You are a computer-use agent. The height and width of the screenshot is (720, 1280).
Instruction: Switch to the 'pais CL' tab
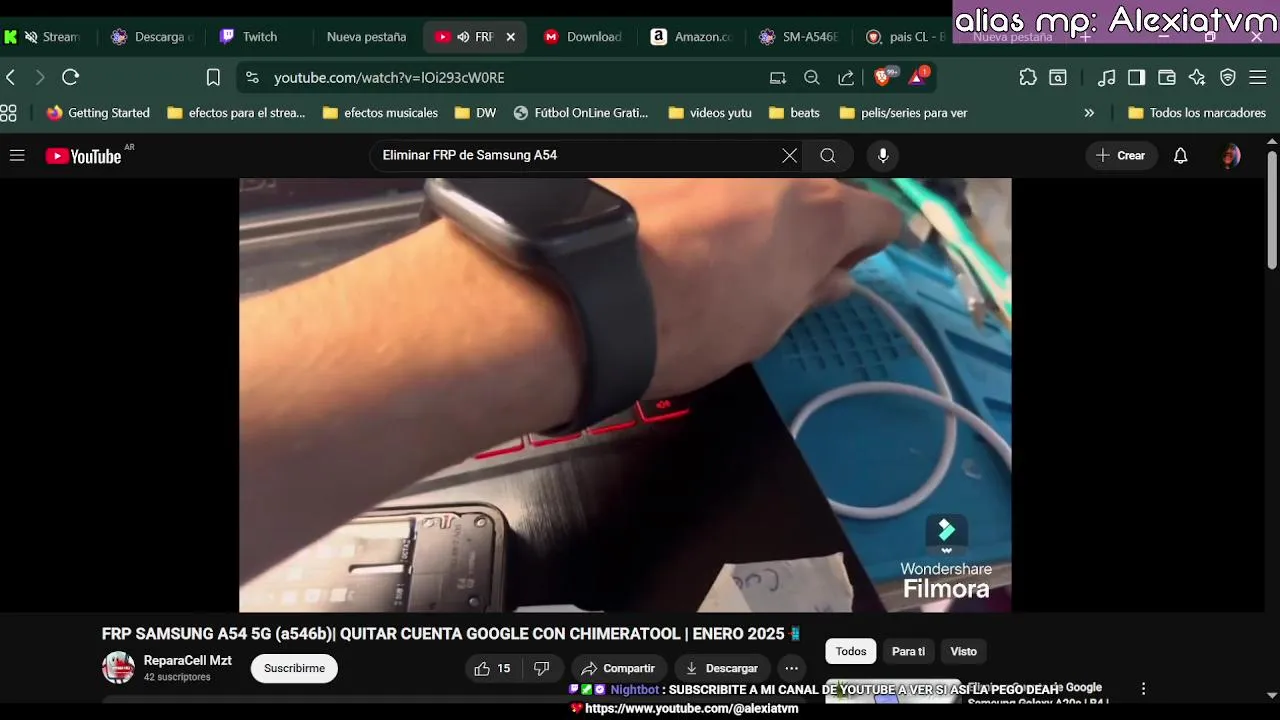pos(904,37)
